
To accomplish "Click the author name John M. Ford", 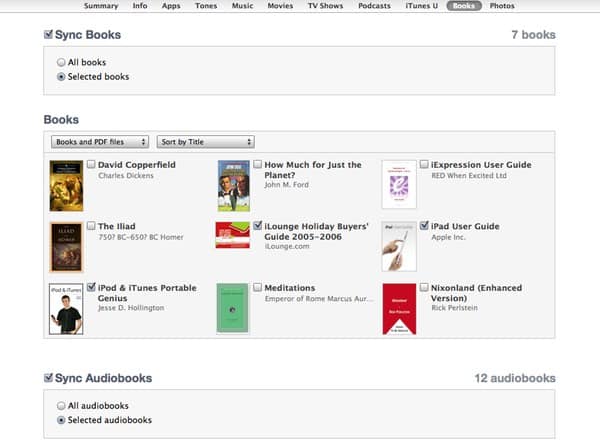I will coord(287,184).
